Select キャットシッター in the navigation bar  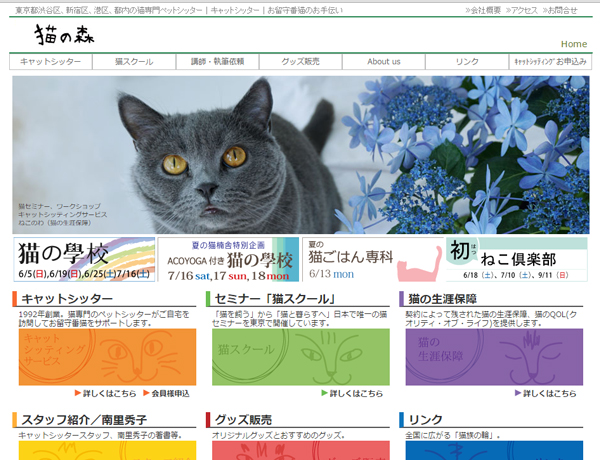(x=51, y=62)
